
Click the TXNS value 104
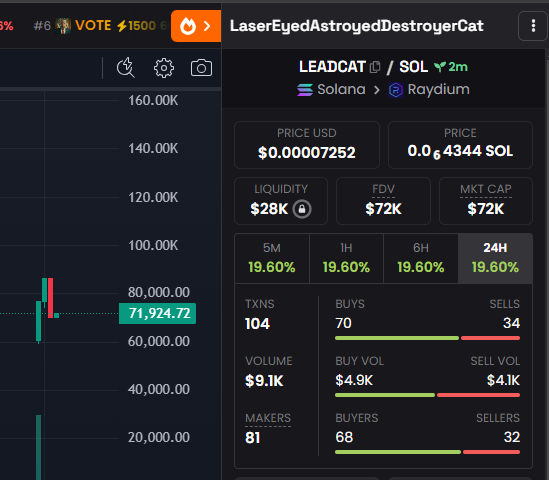(257, 324)
